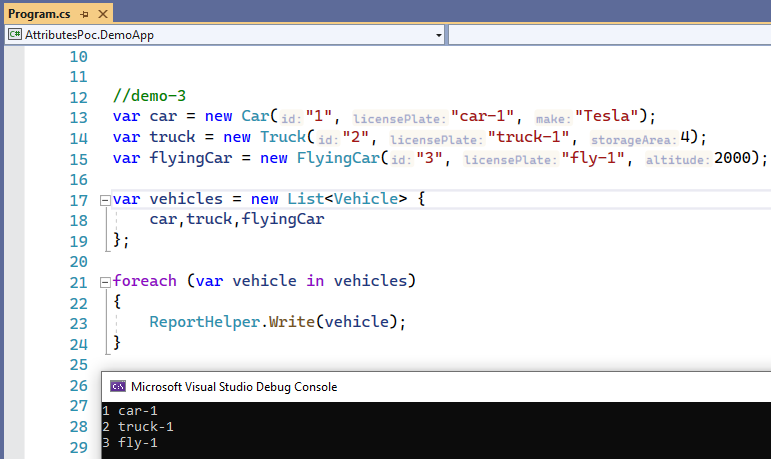Collapse the vehicles list initializer block
The height and width of the screenshot is (459, 771).
coord(105,200)
